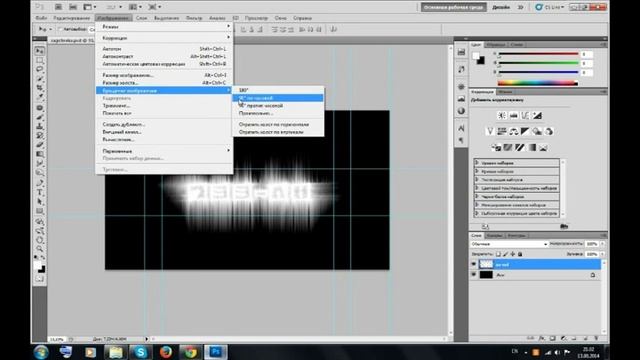Toggle lock layer position
Viewport: 640px width, 360px height.
[x=513, y=254]
